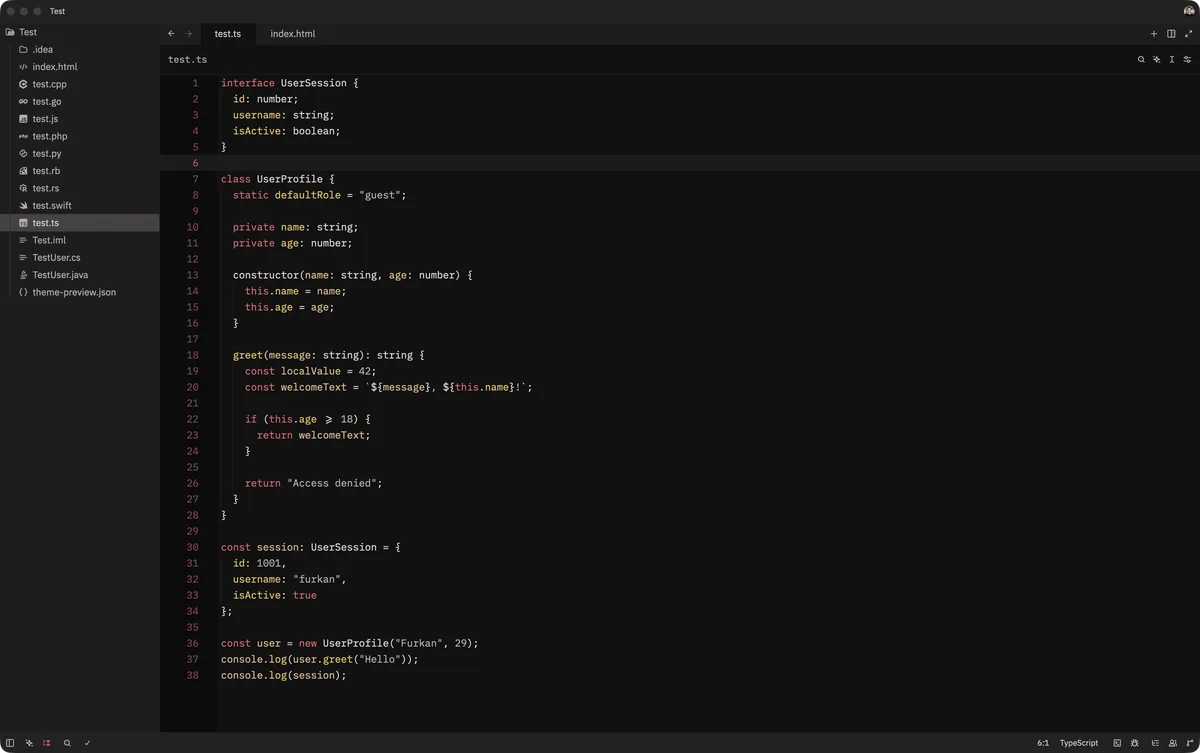Split the editor pane
Viewport: 1200px width, 753px height.
point(1171,33)
